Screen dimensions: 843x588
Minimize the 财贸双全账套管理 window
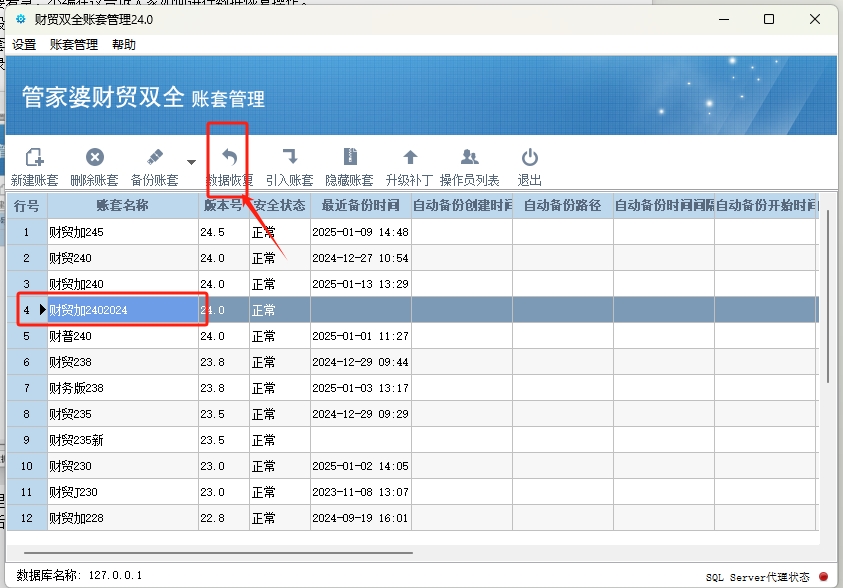[x=724, y=19]
